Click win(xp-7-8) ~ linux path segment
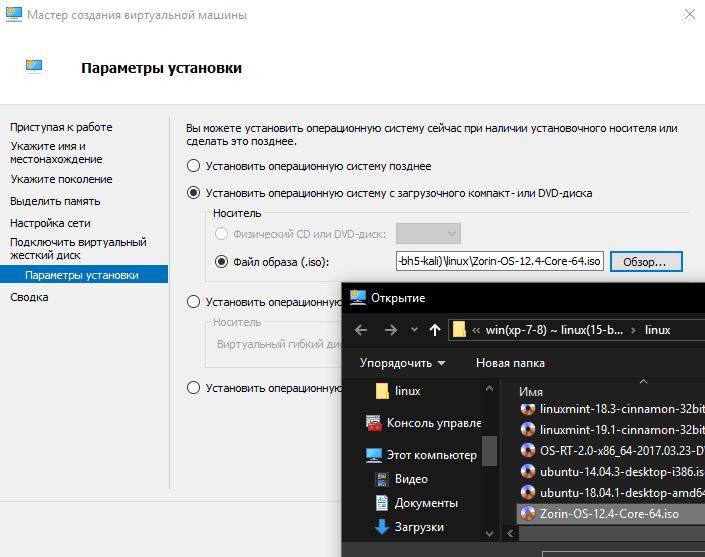Screen dimensions: 705x557 point(554,330)
